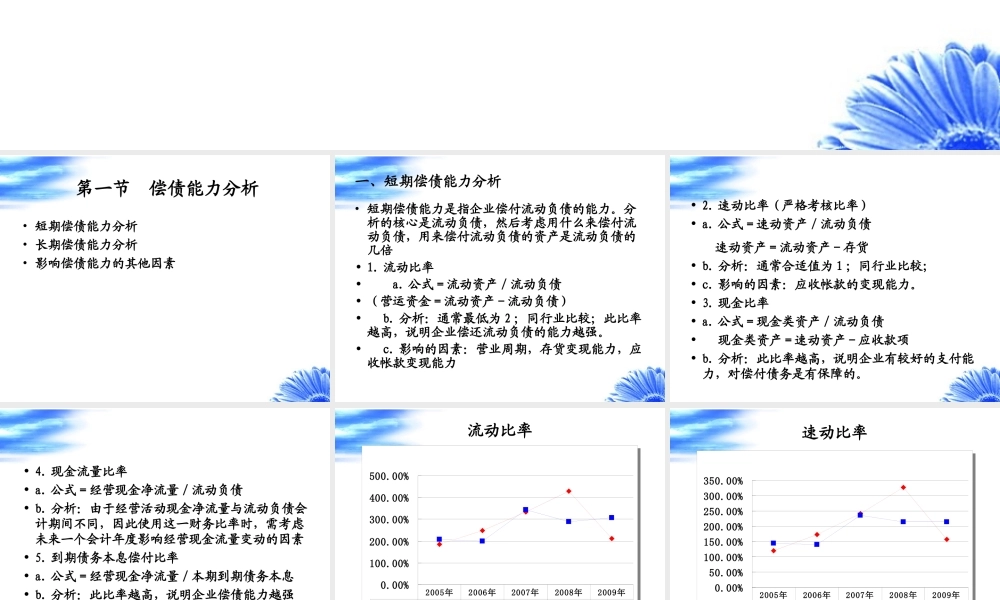
Task: Click the 流动比率 chart title
Action: coord(501,428)
